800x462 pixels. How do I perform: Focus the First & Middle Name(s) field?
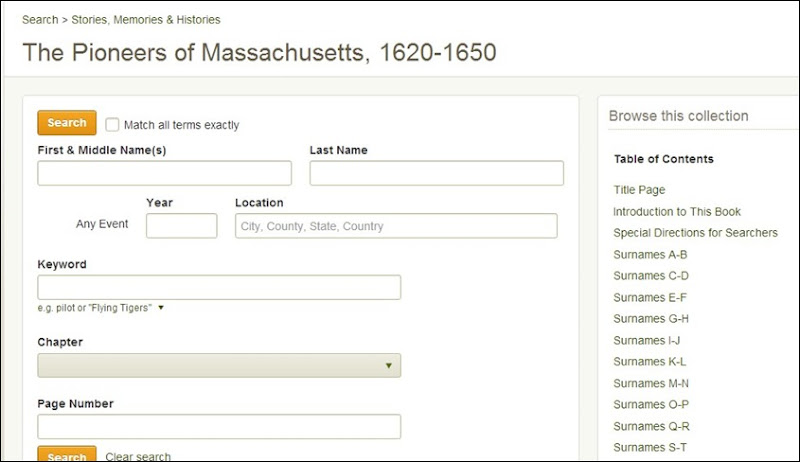[164, 173]
